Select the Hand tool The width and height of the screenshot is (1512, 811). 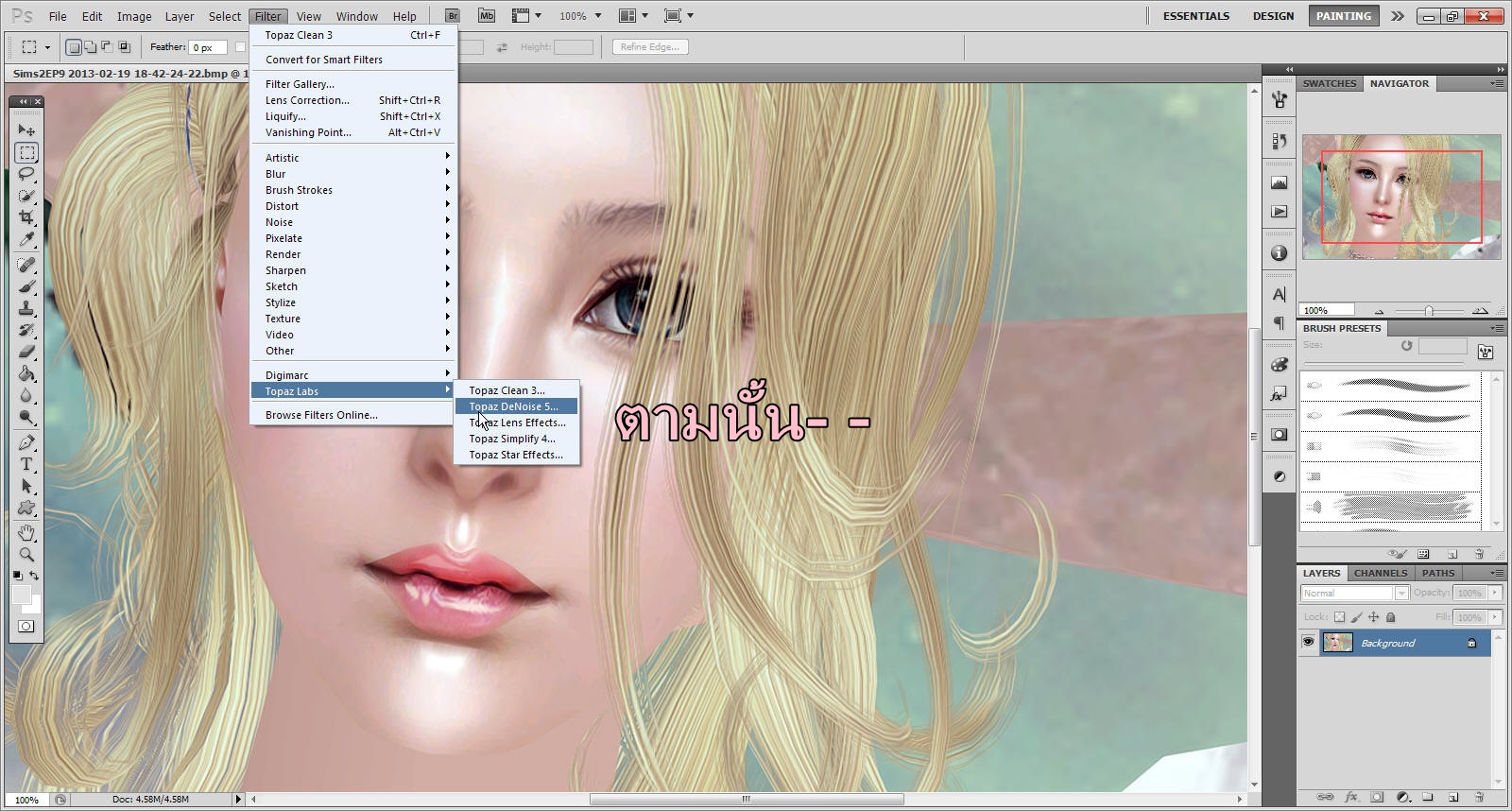tap(26, 533)
